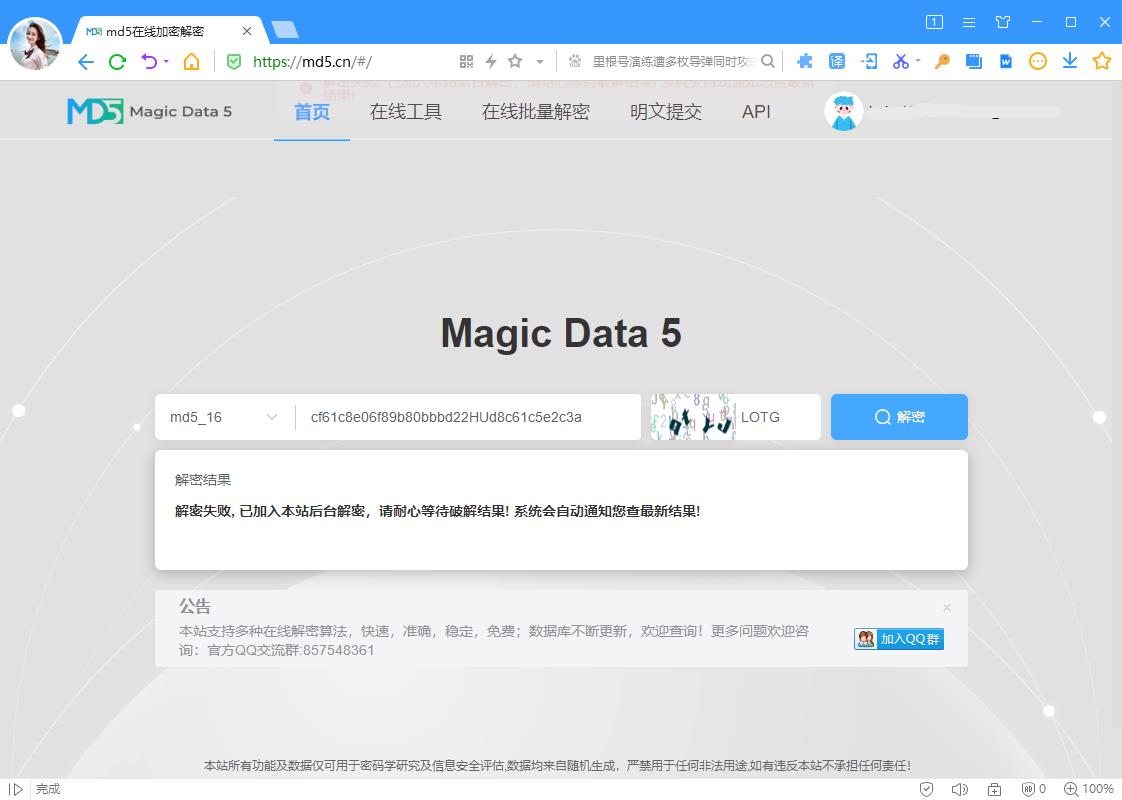1122x800 pixels.
Task: Bookmark this page with the star icon
Action: tap(515, 62)
